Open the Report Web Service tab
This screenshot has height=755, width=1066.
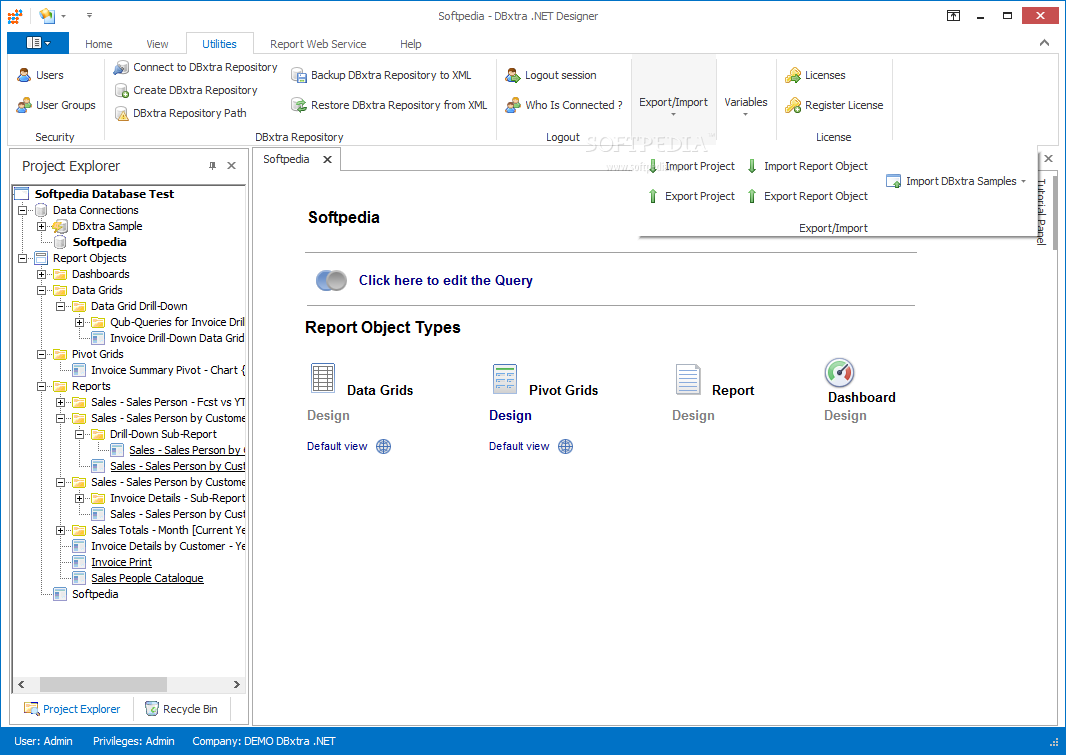[318, 43]
